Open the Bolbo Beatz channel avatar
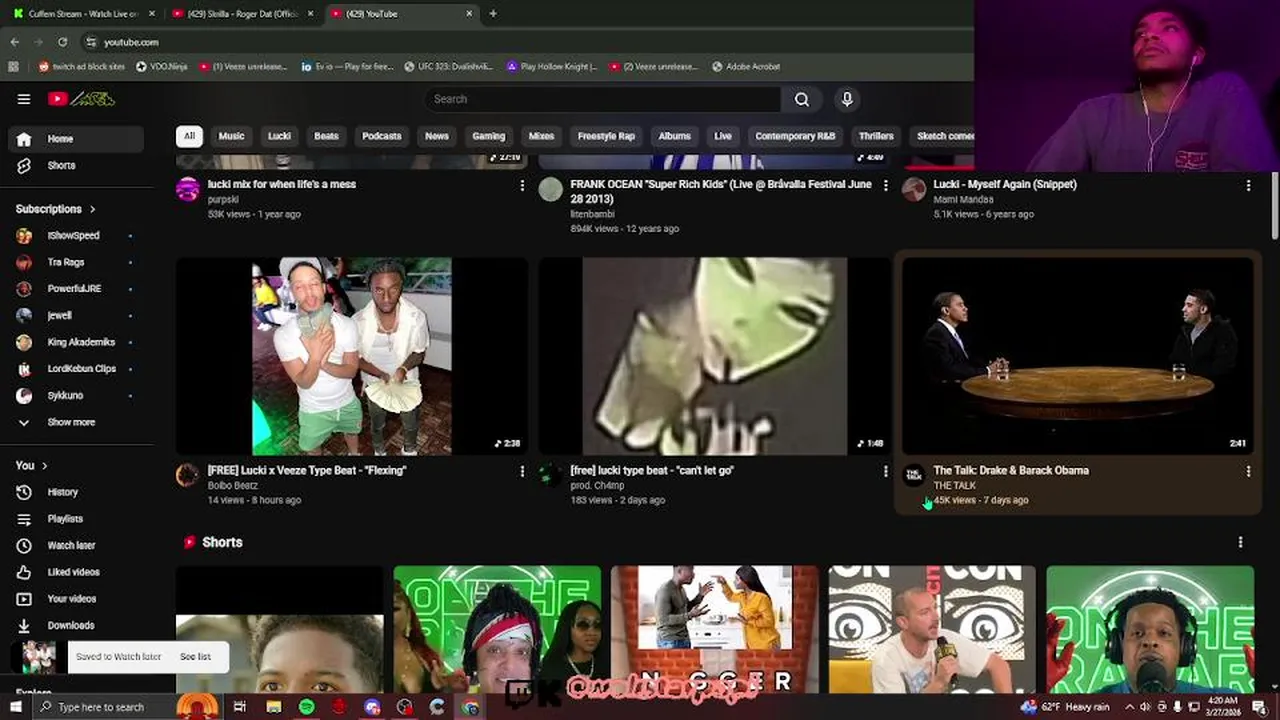This screenshot has height=720, width=1280. coord(187,475)
